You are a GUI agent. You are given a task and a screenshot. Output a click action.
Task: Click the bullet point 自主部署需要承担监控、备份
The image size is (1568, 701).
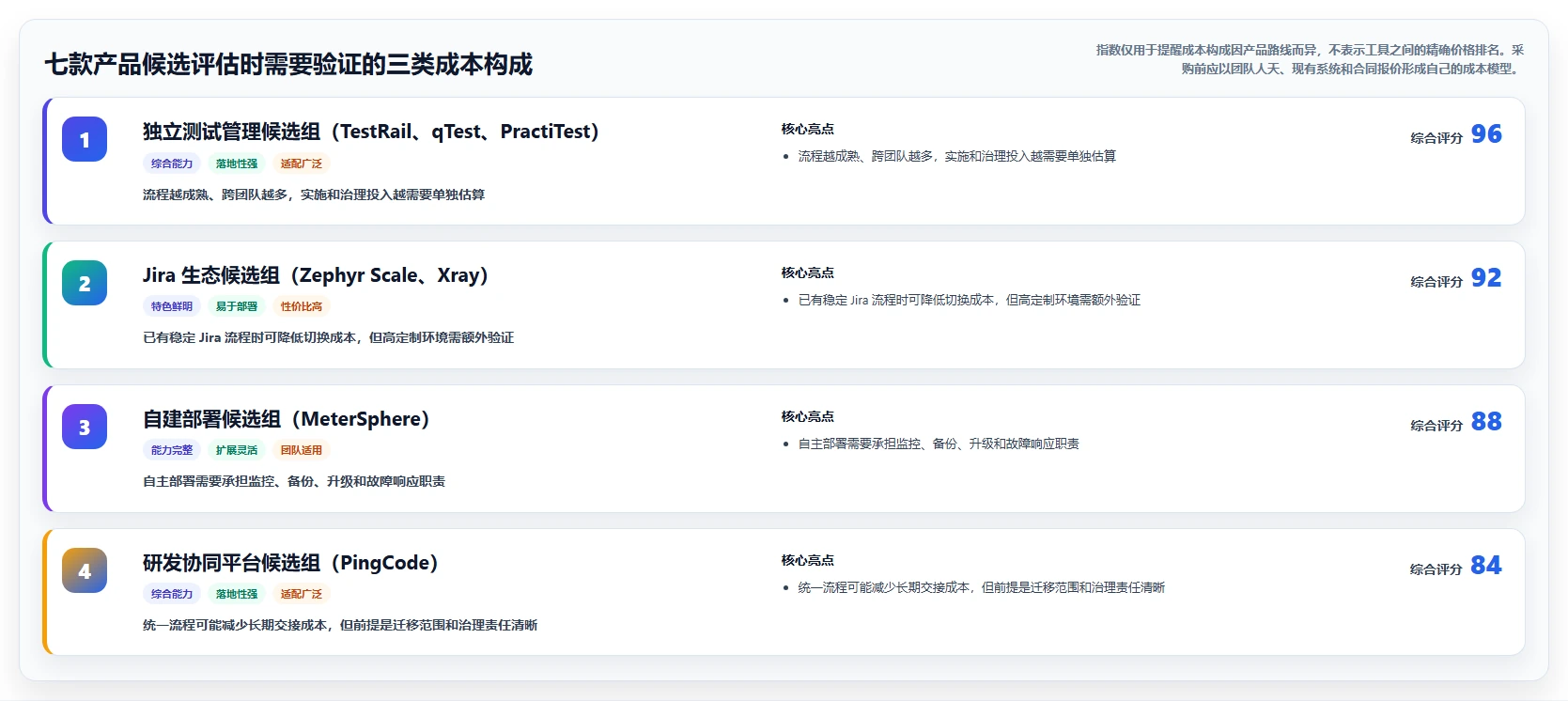coord(939,444)
